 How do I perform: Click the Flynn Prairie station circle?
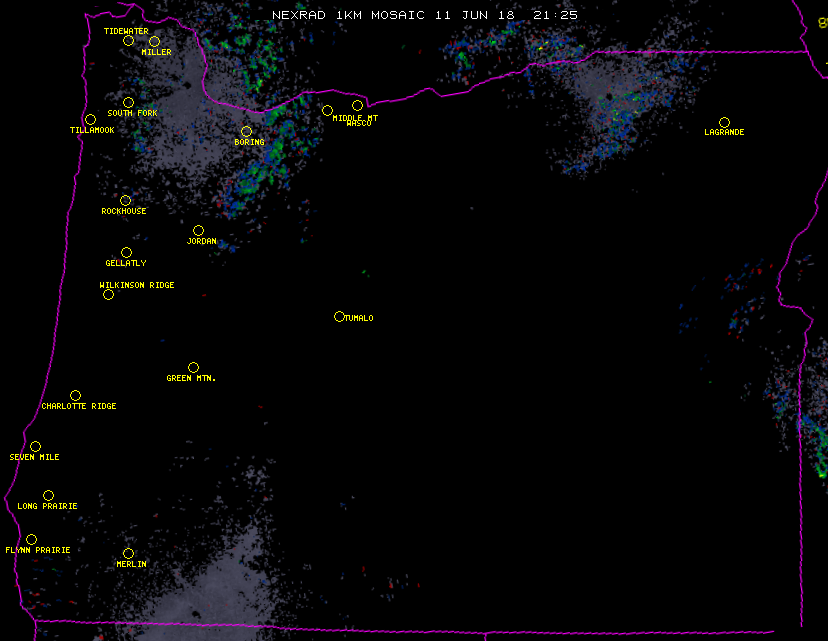[31, 540]
